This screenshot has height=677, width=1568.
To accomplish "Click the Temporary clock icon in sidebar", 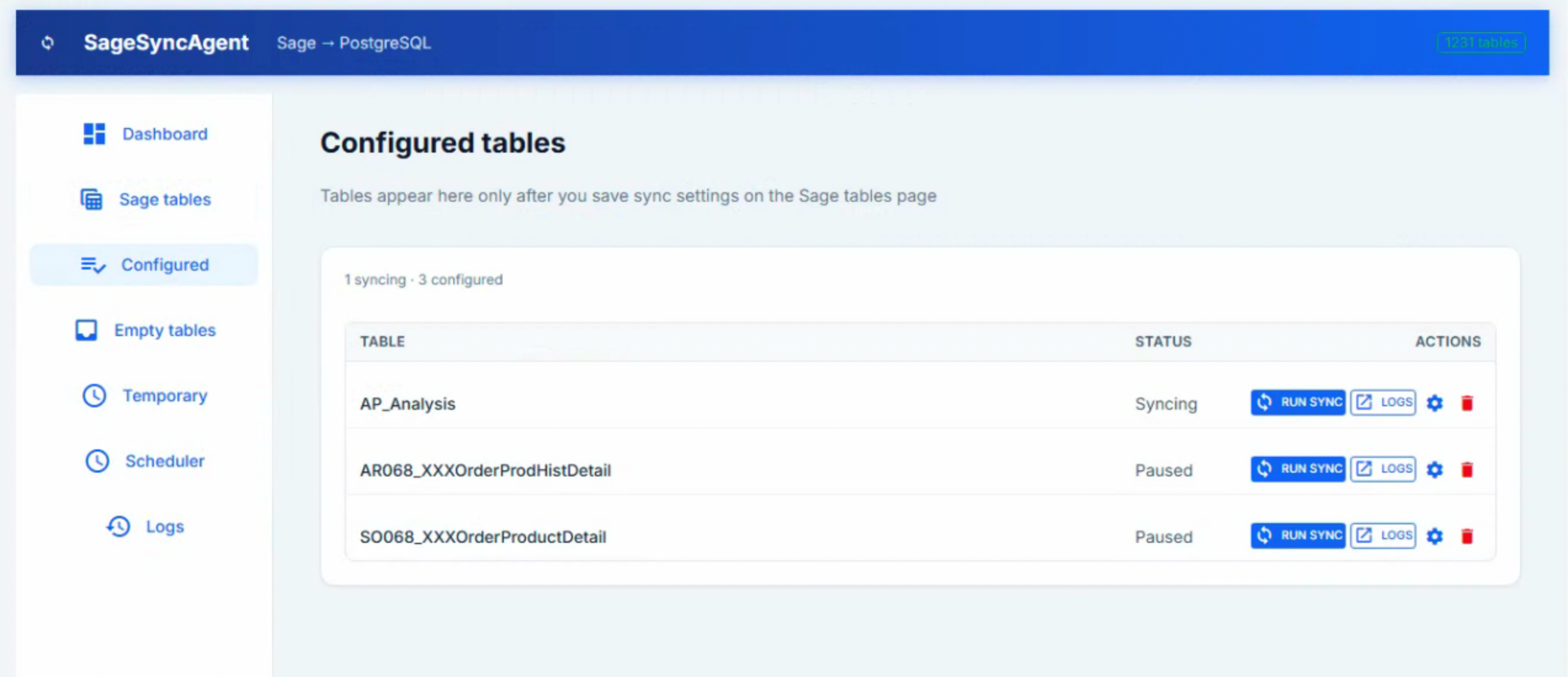I will (94, 395).
